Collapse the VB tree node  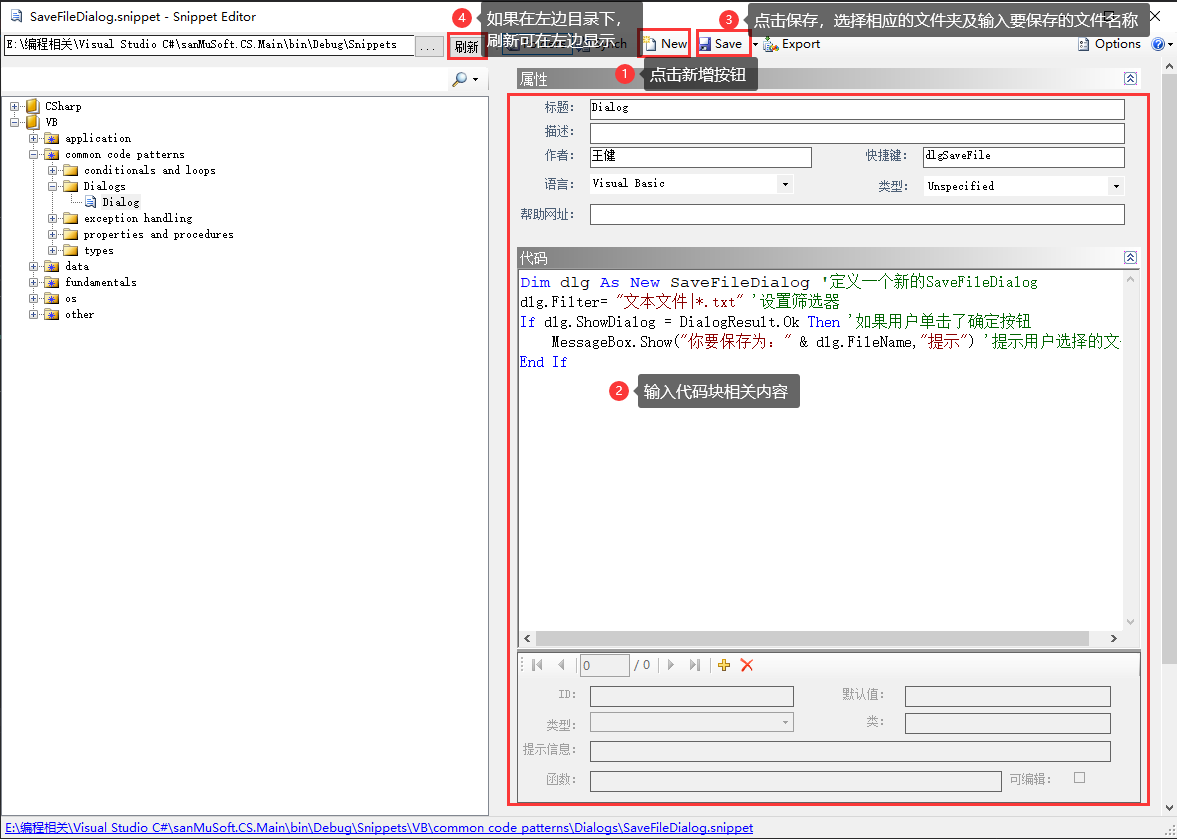click(x=14, y=122)
